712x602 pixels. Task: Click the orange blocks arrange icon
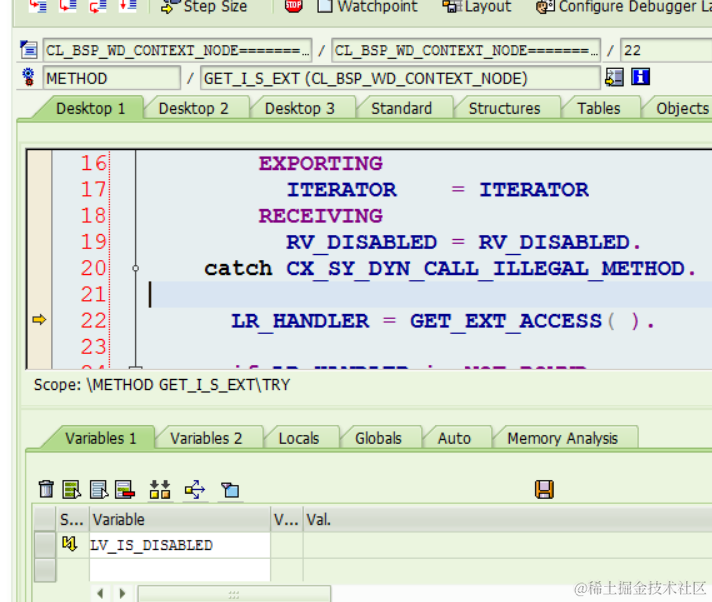pyautogui.click(x=160, y=489)
